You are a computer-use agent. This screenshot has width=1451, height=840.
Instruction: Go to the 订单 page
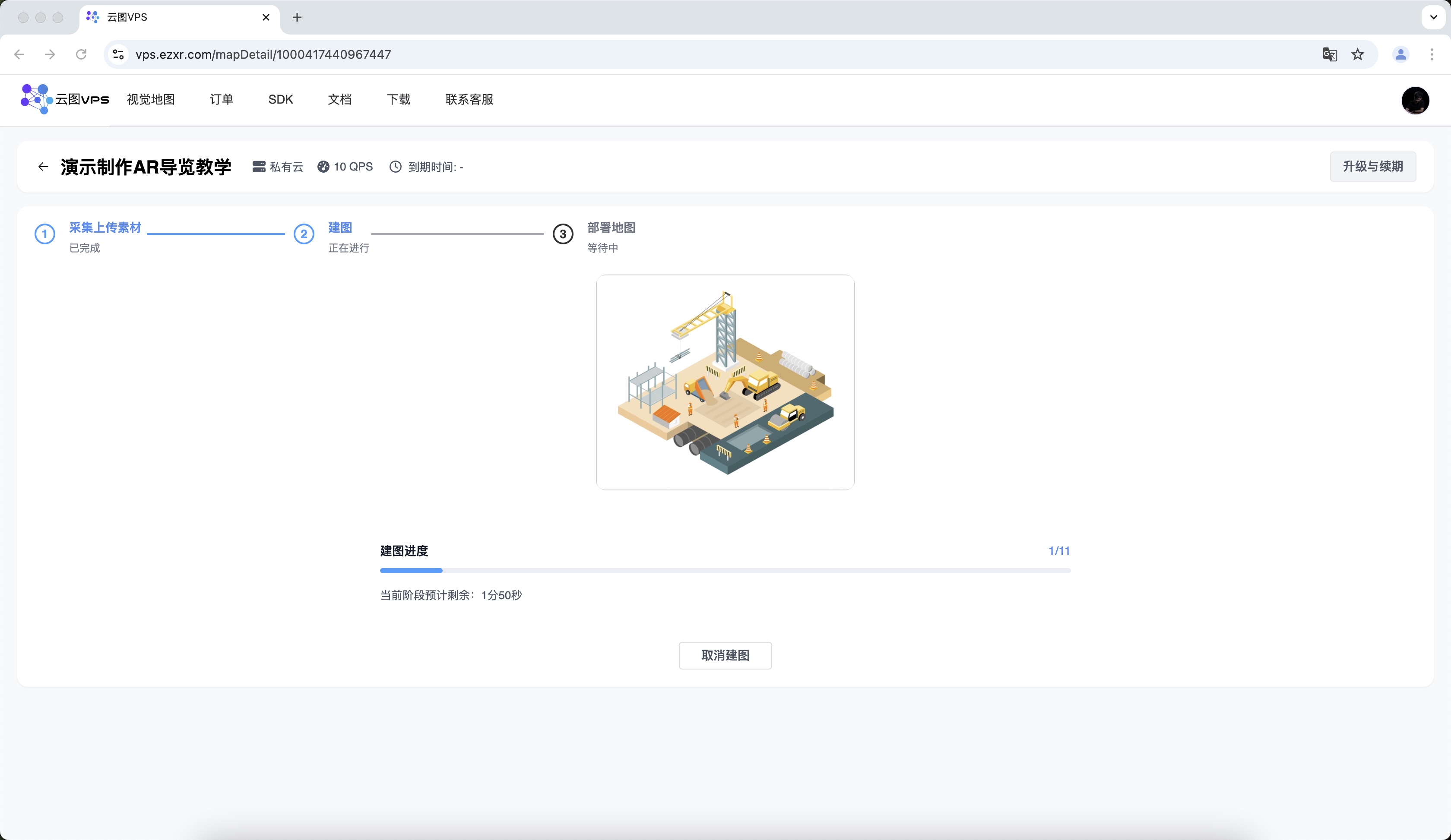click(x=222, y=100)
